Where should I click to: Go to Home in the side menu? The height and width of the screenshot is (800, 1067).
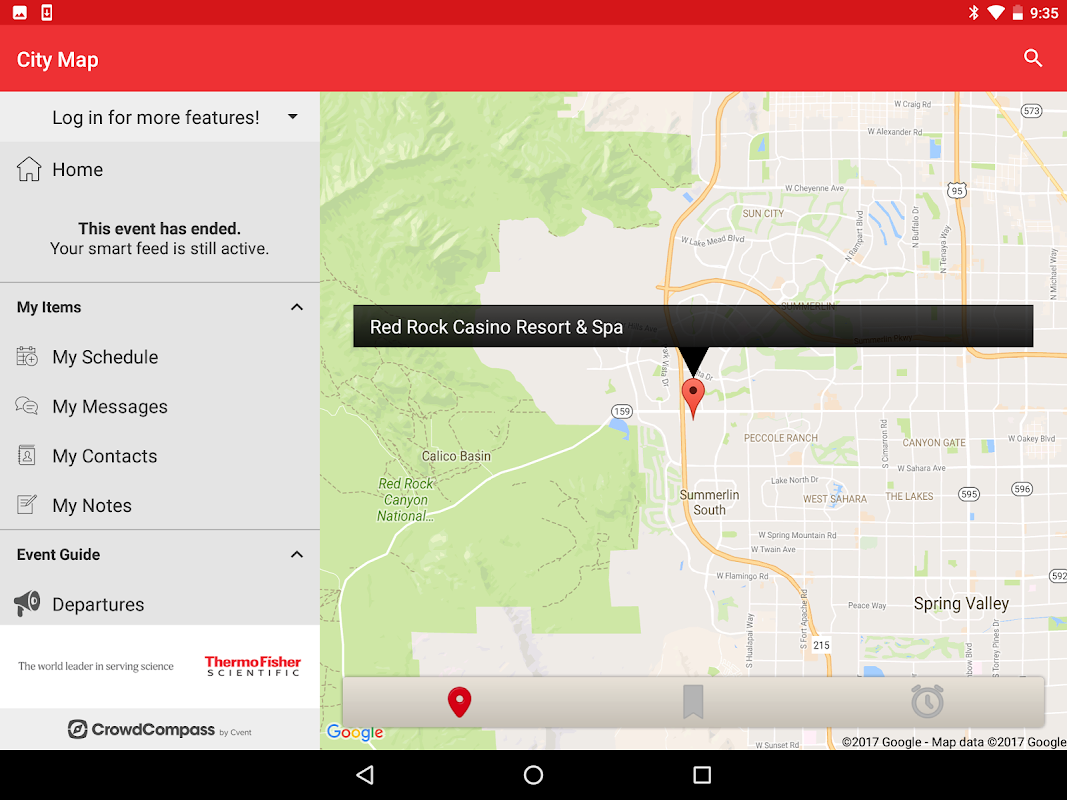pyautogui.click(x=160, y=169)
